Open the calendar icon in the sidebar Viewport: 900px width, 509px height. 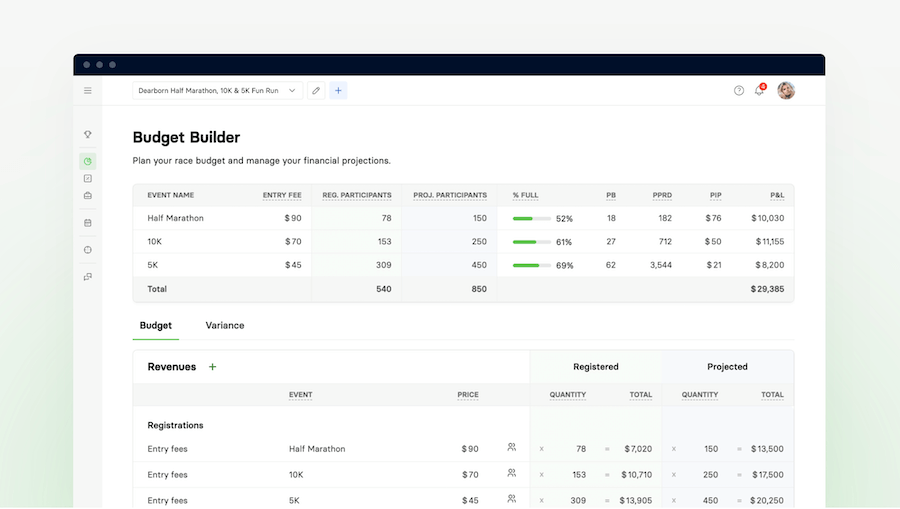88,223
